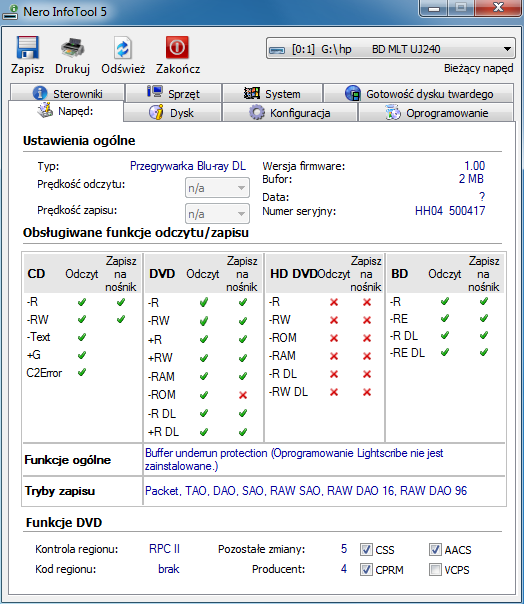This screenshot has width=524, height=604.
Task: Click the Producent value 4
Action: point(344,569)
